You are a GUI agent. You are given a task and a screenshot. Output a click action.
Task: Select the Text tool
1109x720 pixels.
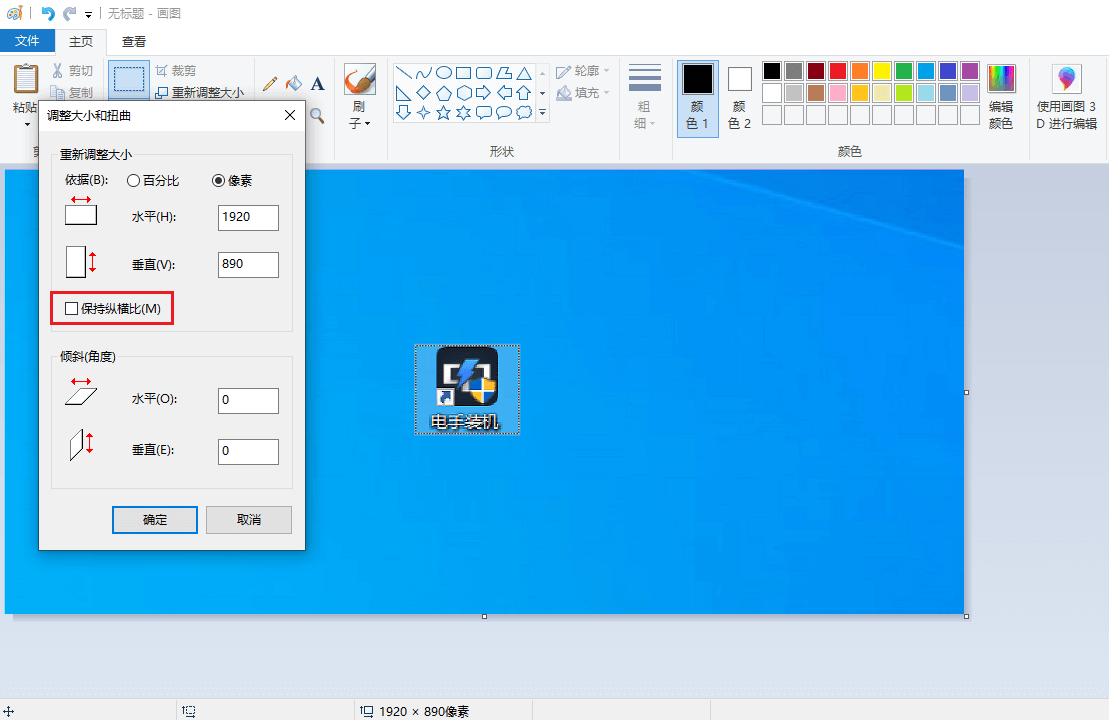coord(318,84)
